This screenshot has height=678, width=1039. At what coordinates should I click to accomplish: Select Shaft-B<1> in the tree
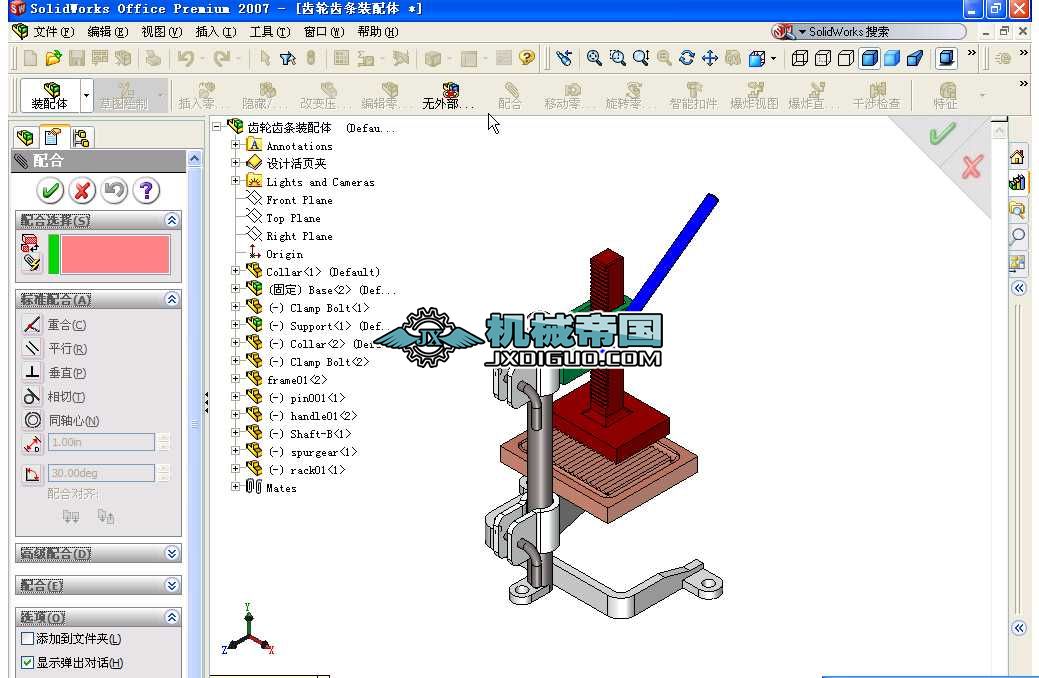pos(320,434)
